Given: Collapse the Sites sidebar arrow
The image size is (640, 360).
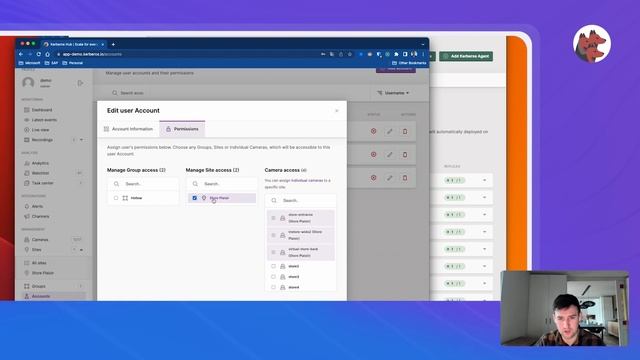Looking at the screenshot, I should tap(82, 249).
